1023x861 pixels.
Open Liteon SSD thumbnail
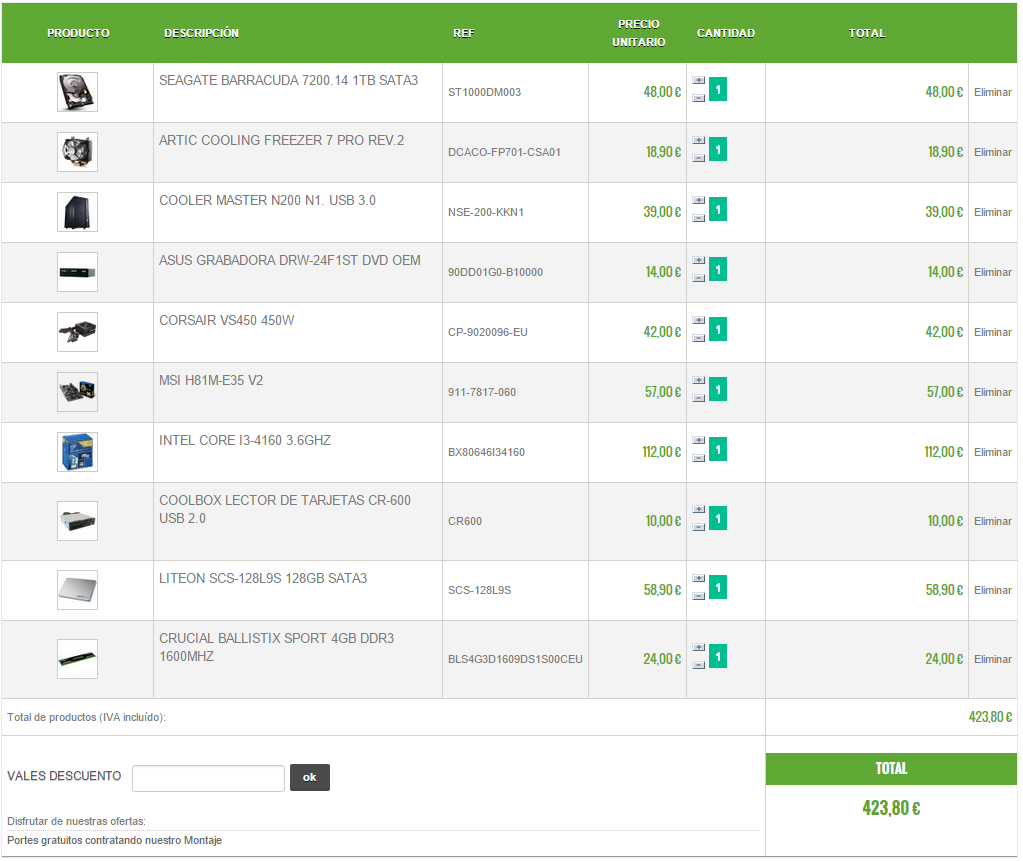click(78, 590)
